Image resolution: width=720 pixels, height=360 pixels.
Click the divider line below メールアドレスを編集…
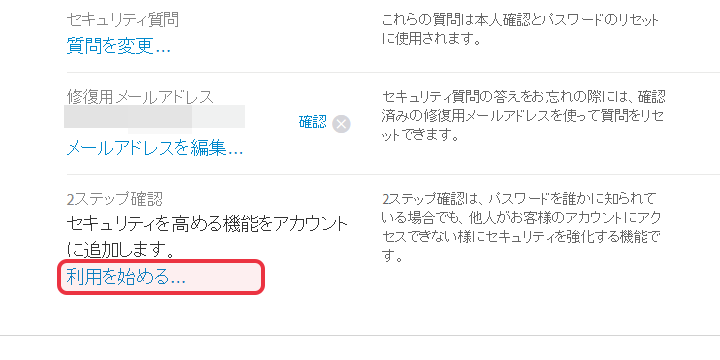pos(393,174)
